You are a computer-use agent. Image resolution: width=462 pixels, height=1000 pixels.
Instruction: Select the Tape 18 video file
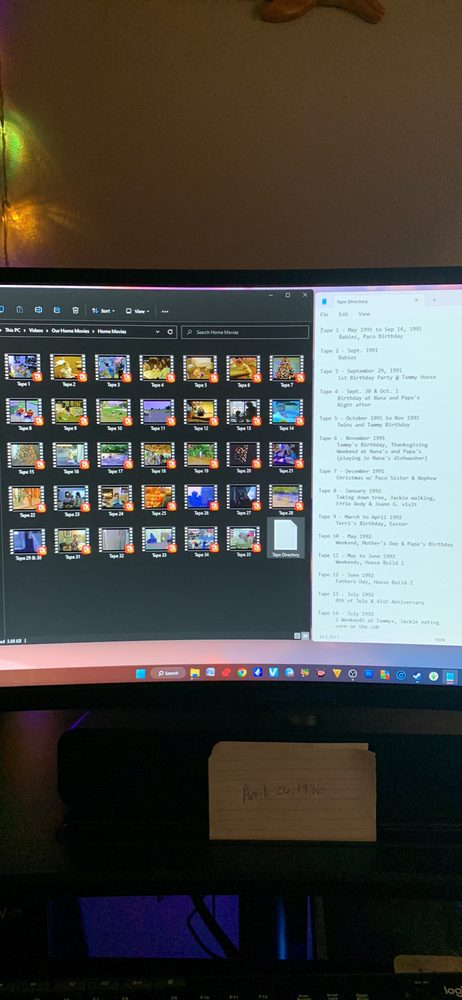pos(158,455)
